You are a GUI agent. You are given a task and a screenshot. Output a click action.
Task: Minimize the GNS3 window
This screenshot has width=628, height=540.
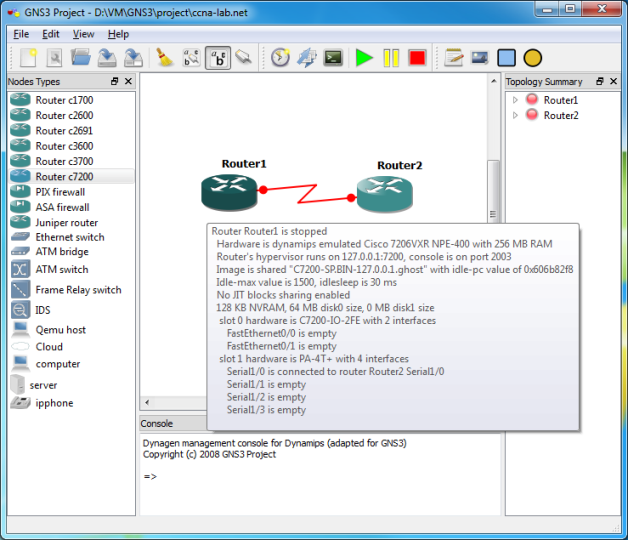tap(547, 9)
